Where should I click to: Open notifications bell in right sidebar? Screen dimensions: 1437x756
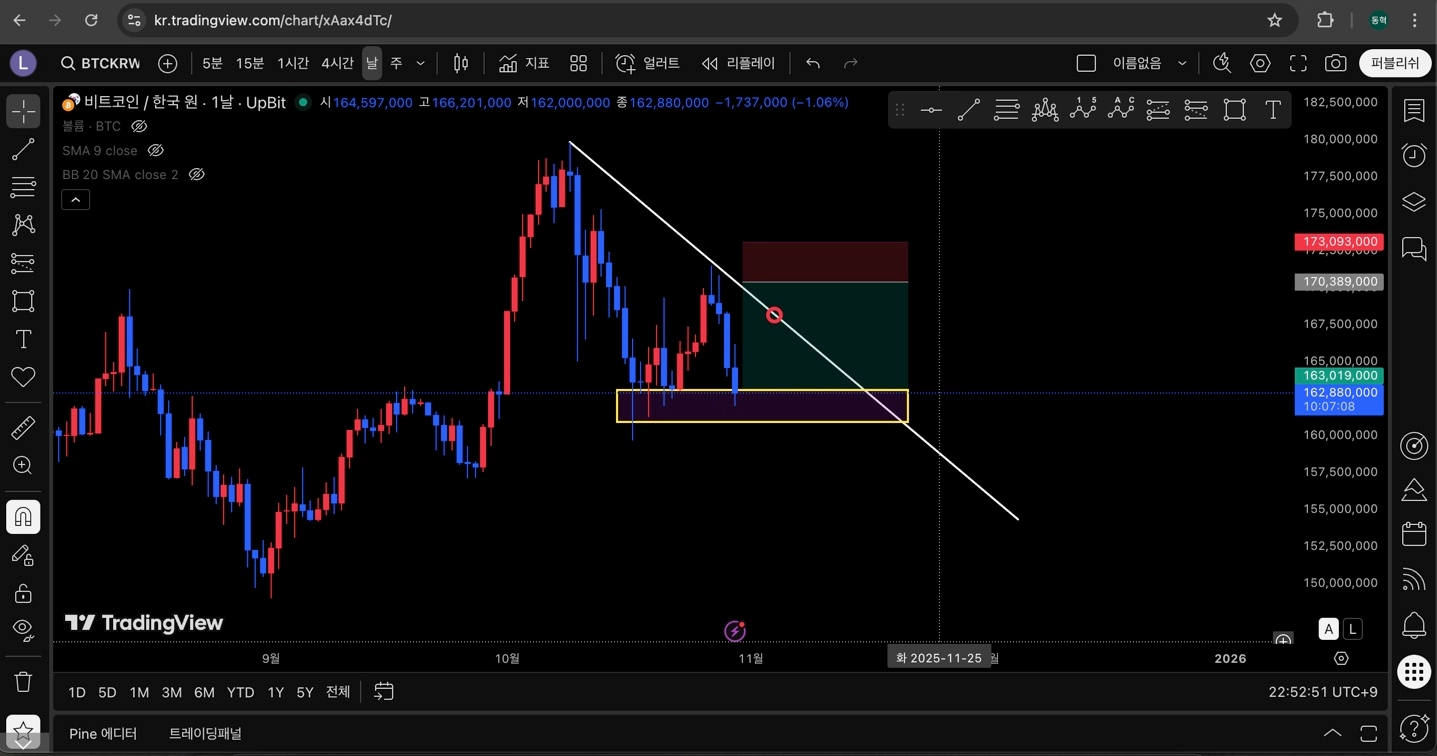pos(1414,626)
